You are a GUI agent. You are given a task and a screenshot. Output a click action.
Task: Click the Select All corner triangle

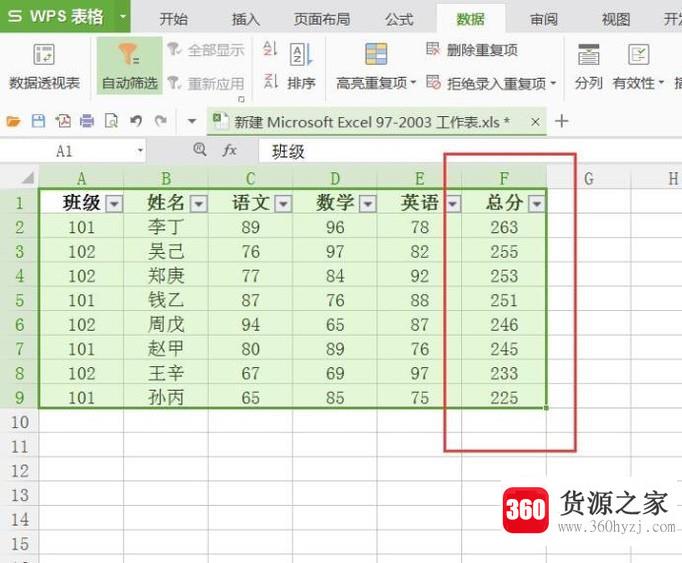click(27, 178)
